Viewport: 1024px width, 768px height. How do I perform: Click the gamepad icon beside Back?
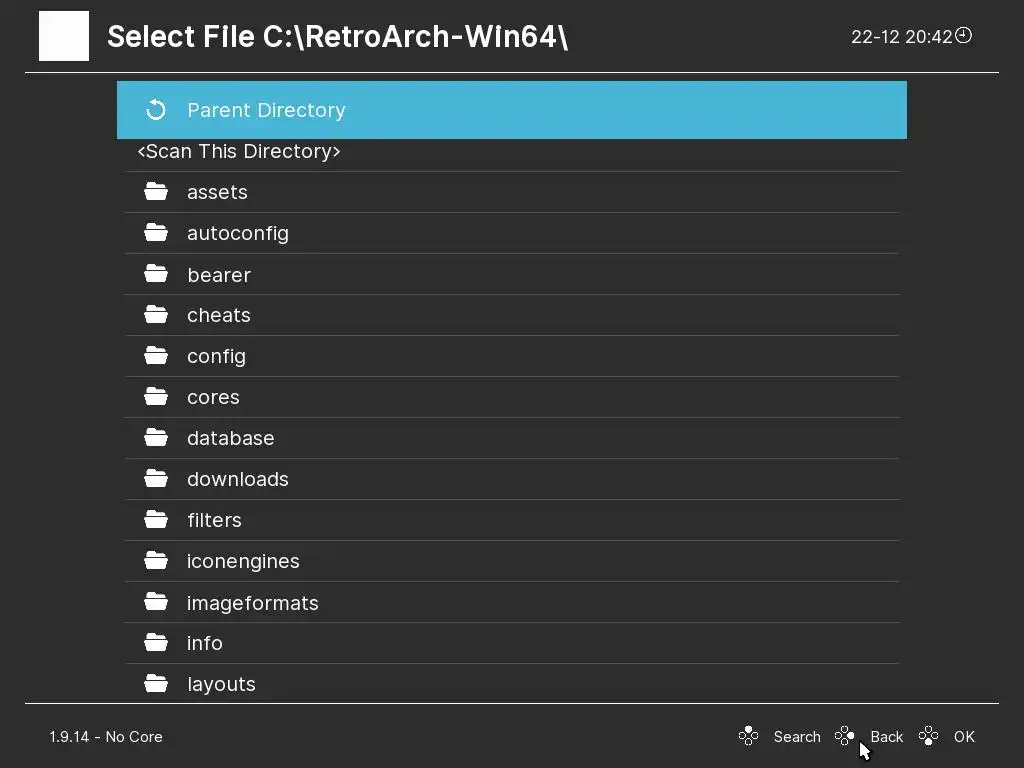pos(844,736)
